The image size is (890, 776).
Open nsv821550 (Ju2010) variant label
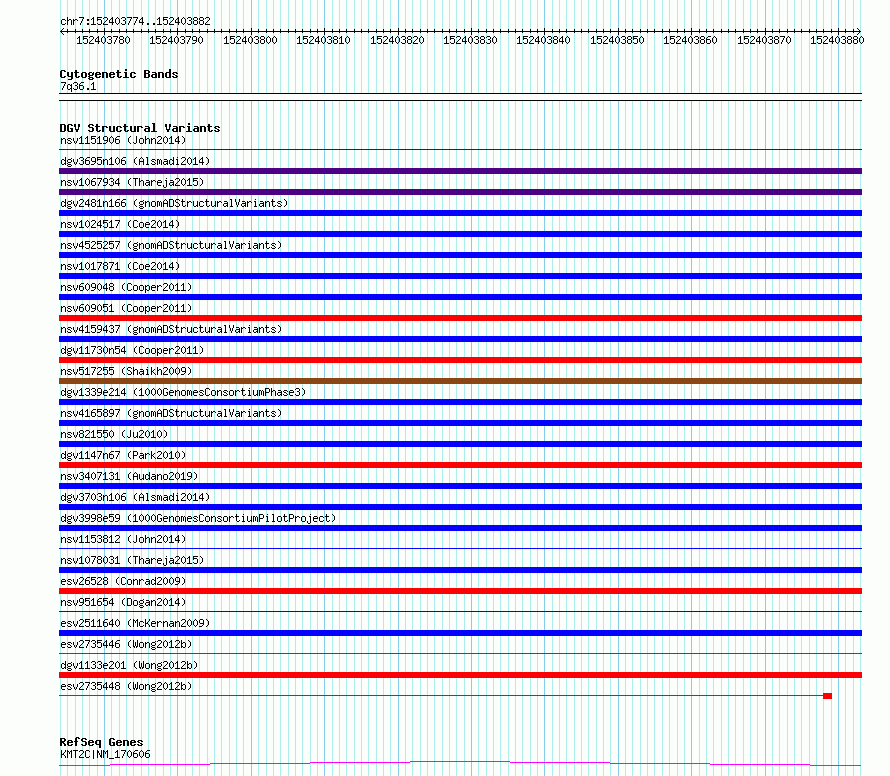point(114,434)
